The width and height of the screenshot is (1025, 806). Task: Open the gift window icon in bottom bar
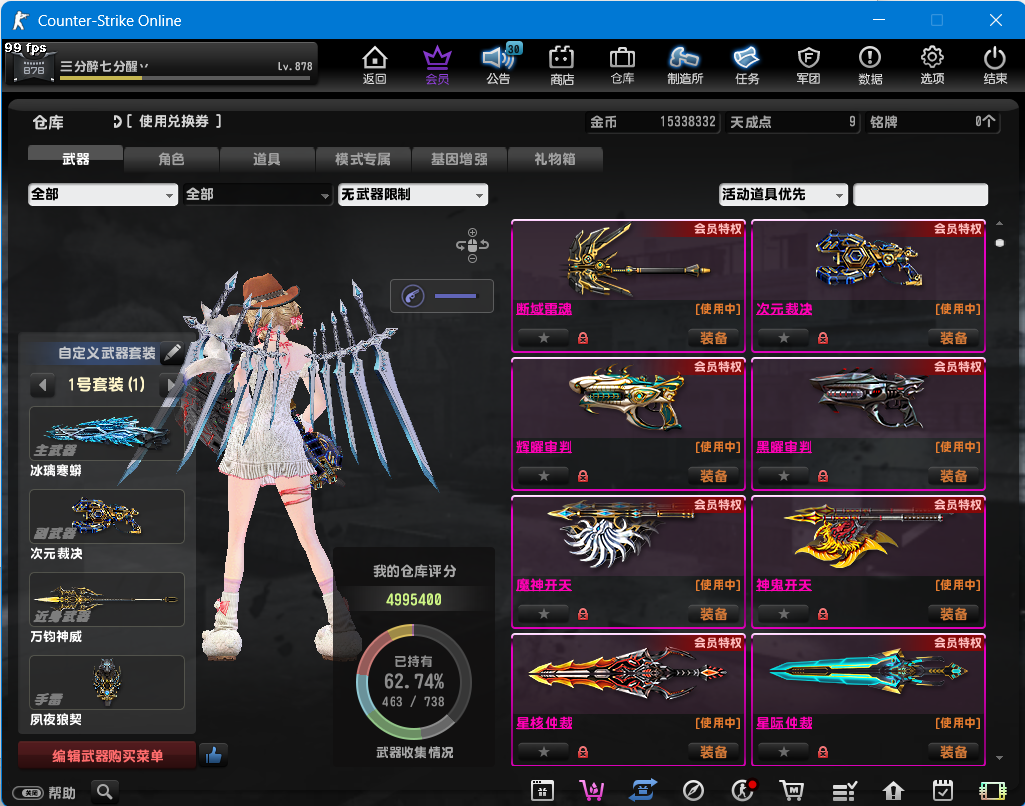pyautogui.click(x=542, y=790)
